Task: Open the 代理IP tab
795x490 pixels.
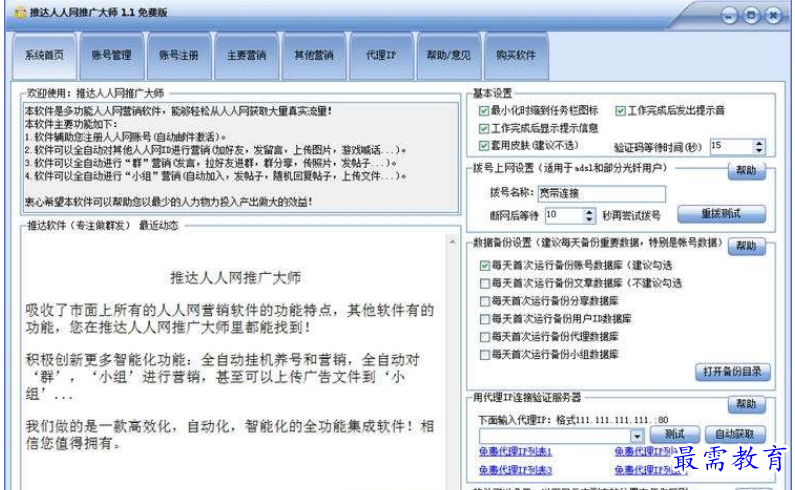Action: pos(381,56)
